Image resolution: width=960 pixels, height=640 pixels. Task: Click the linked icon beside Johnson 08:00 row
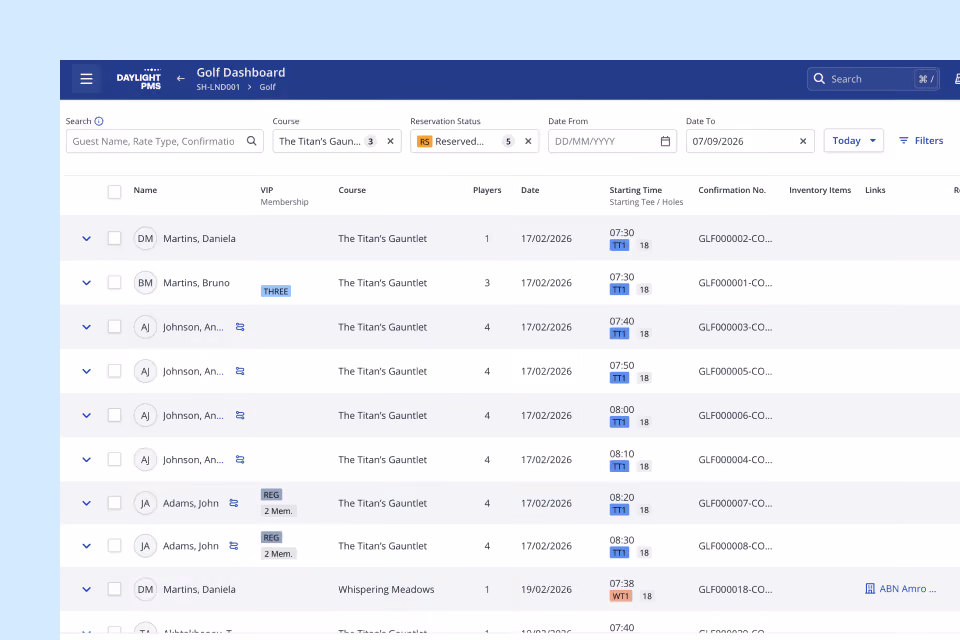click(x=240, y=415)
